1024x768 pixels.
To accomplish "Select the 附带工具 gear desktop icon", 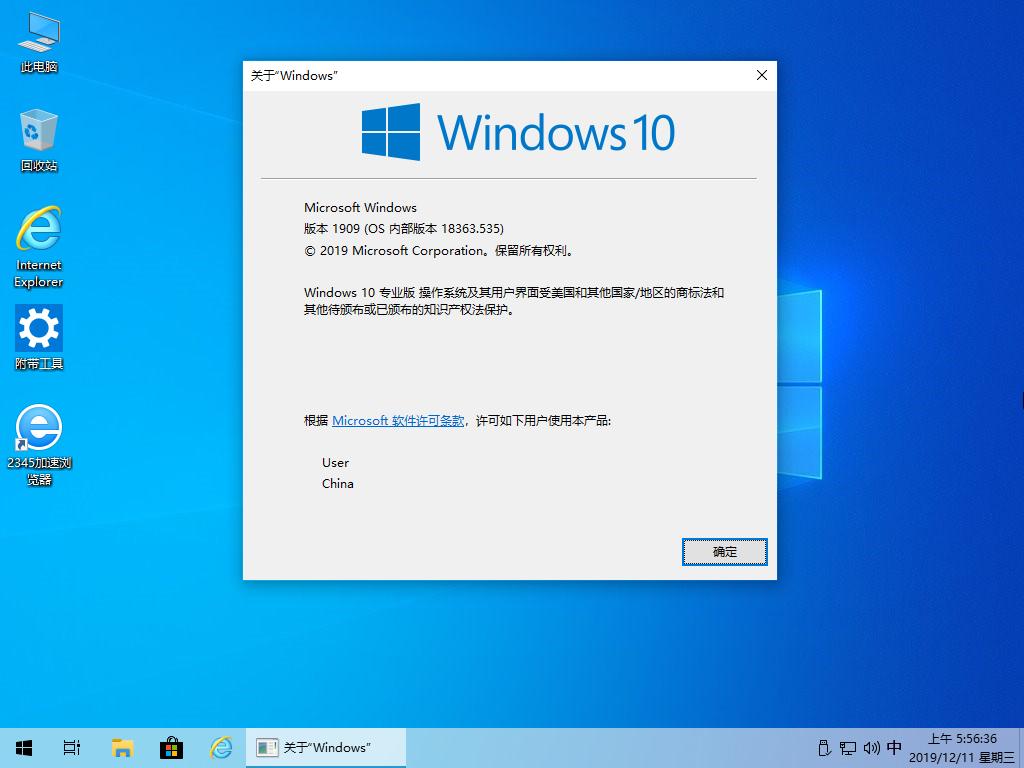I will click(39, 338).
